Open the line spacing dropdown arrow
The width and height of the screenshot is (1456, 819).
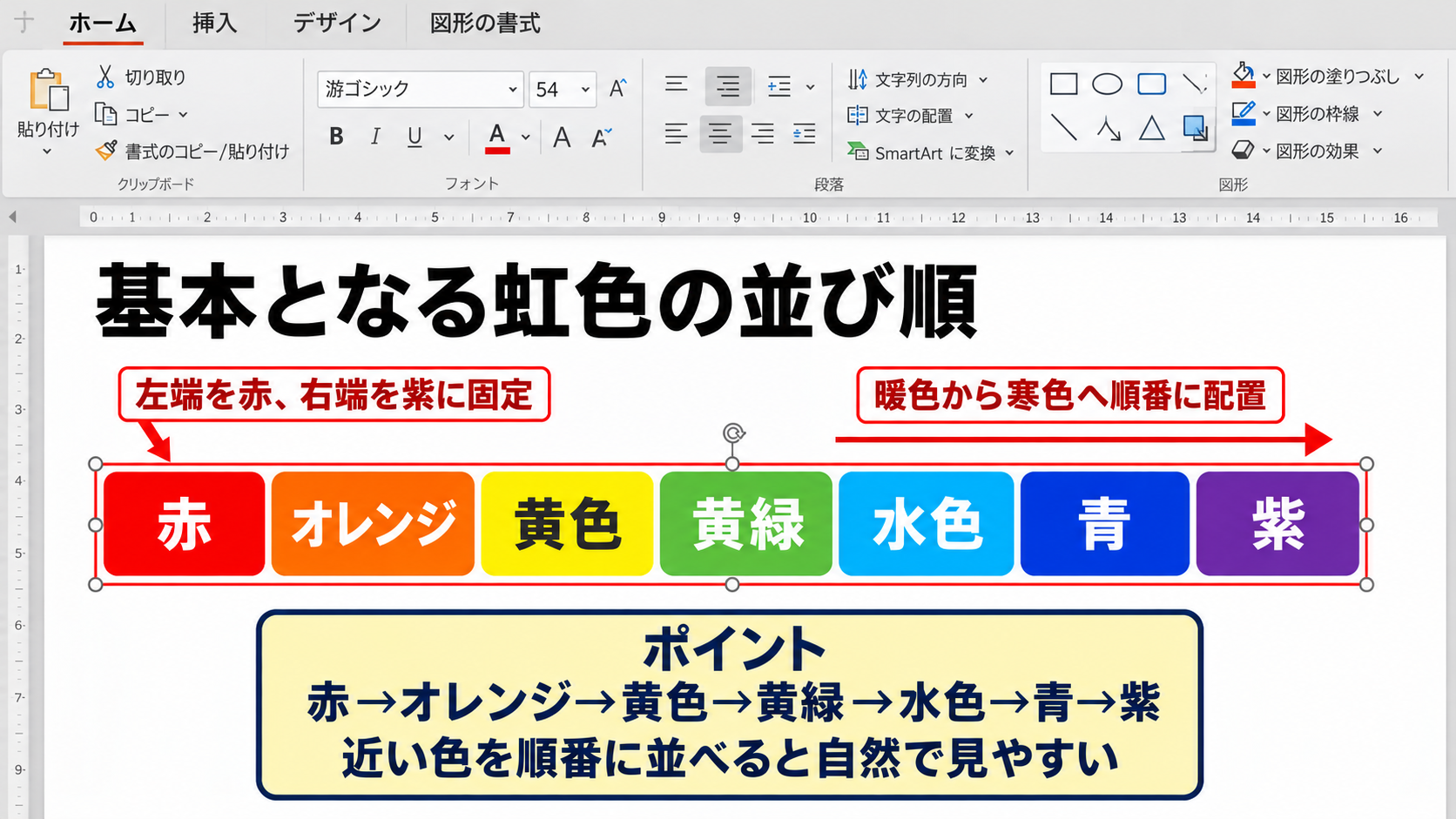click(810, 87)
